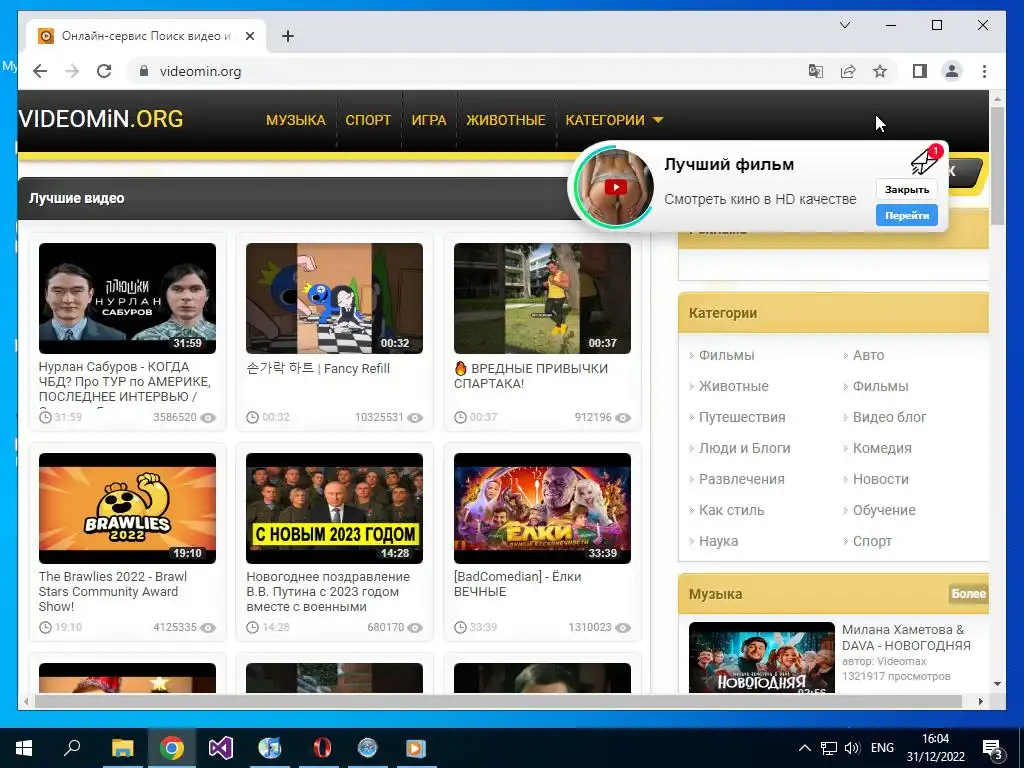Select Спорт in Категории list
The height and width of the screenshot is (768, 1024).
coord(872,541)
